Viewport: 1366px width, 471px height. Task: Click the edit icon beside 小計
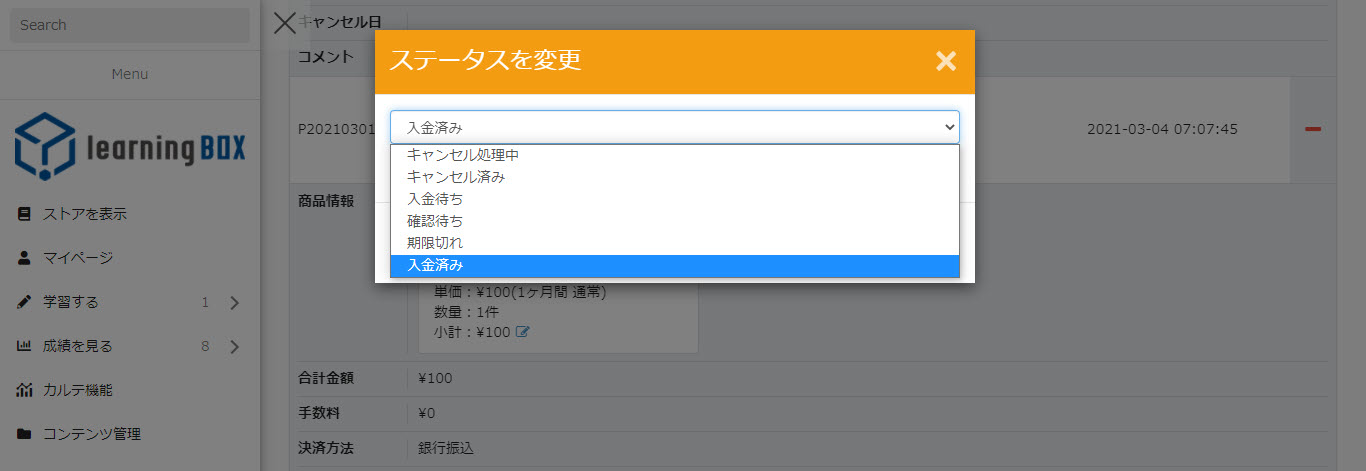pos(522,332)
